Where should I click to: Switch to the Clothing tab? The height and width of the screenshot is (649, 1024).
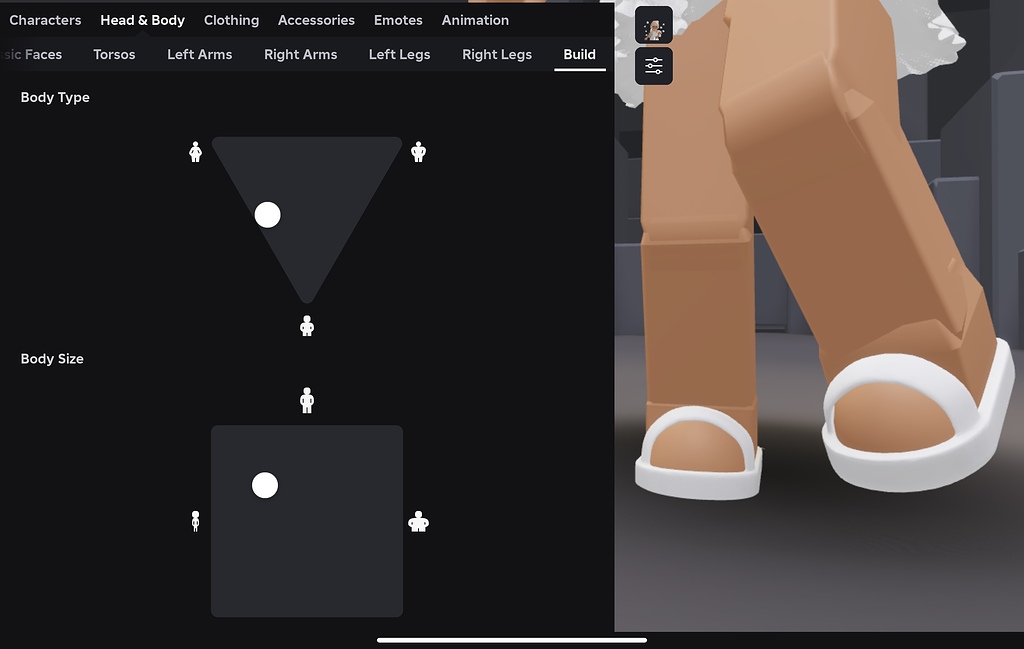coord(231,19)
